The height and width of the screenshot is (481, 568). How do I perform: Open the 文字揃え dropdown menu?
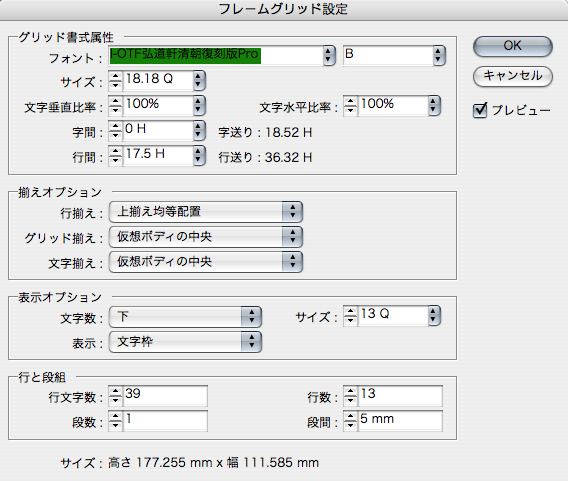(x=206, y=262)
